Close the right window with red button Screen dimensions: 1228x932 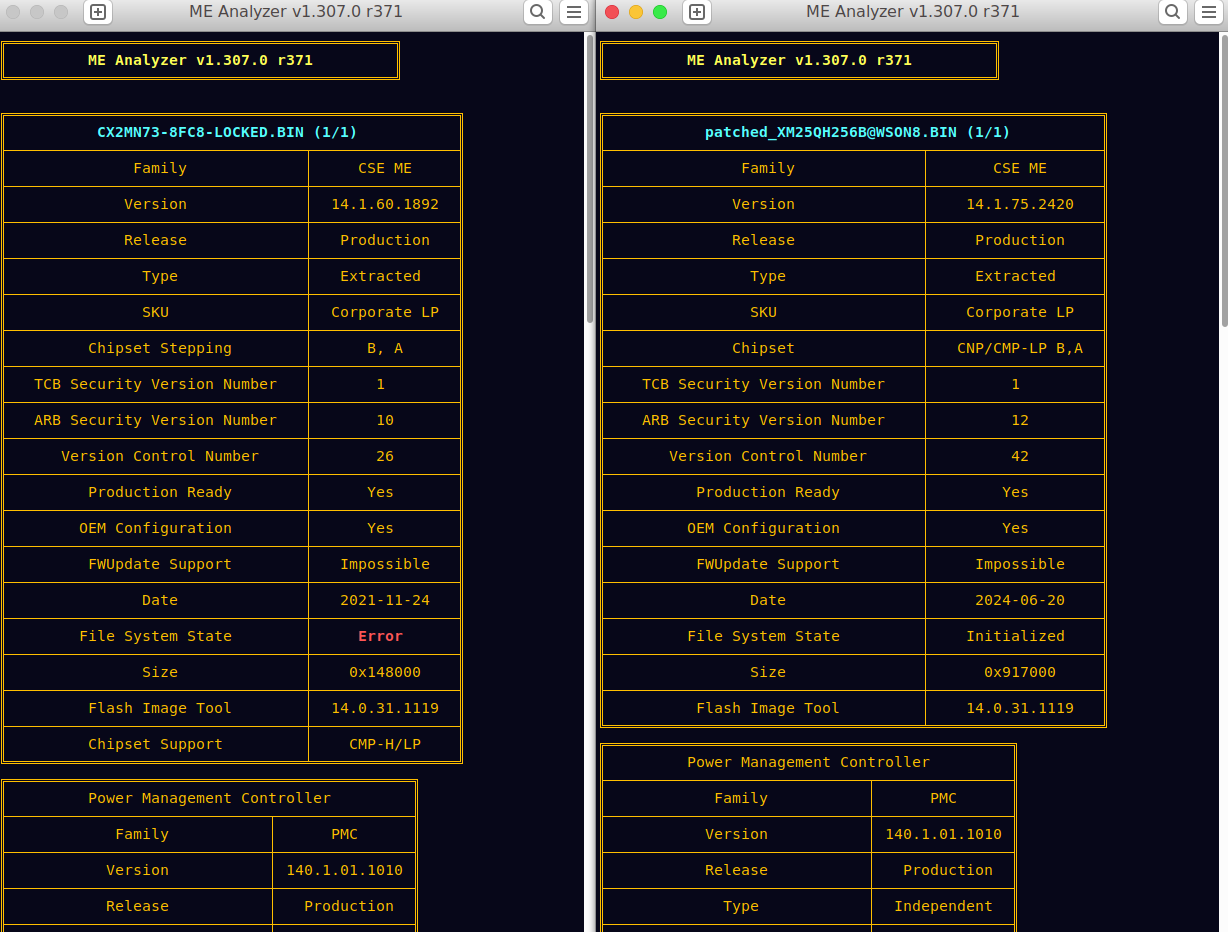pos(612,12)
